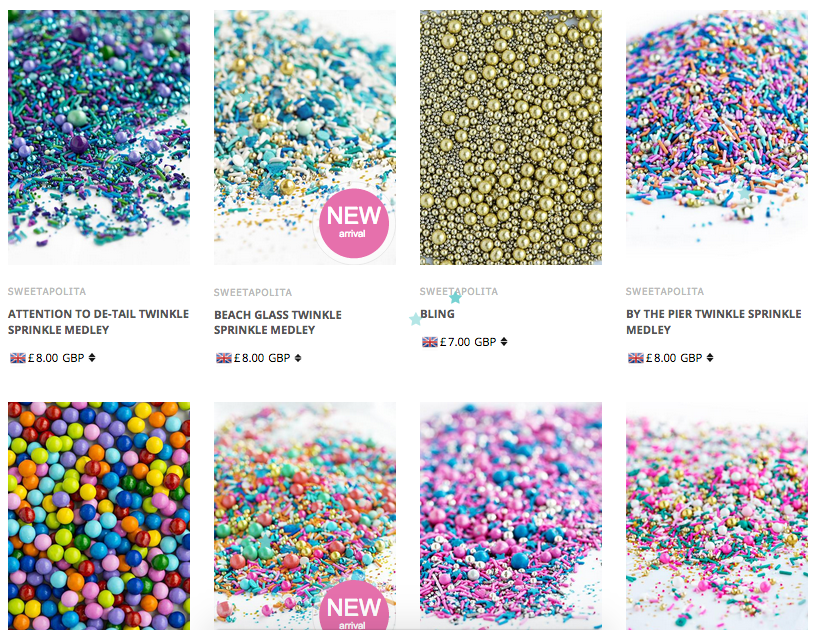Click the pink NEW arrival badge on Beach Glass

coord(354,223)
